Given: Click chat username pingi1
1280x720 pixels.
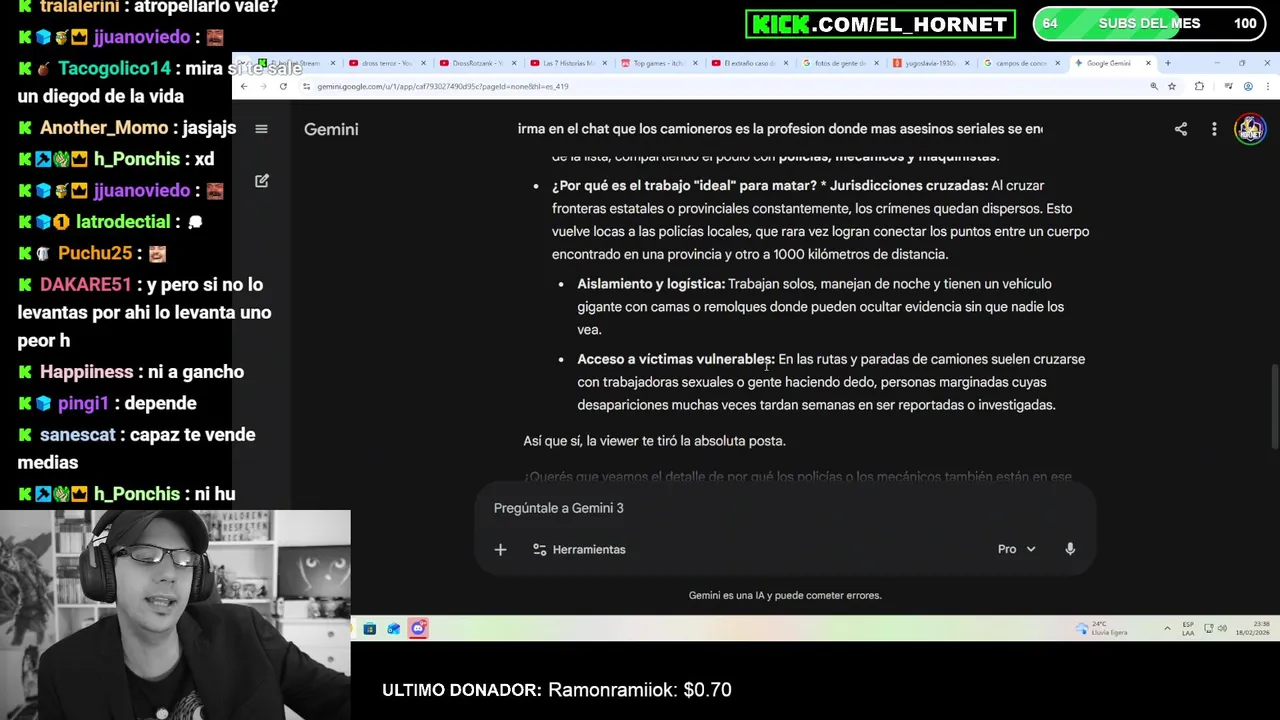Looking at the screenshot, I should tap(83, 403).
